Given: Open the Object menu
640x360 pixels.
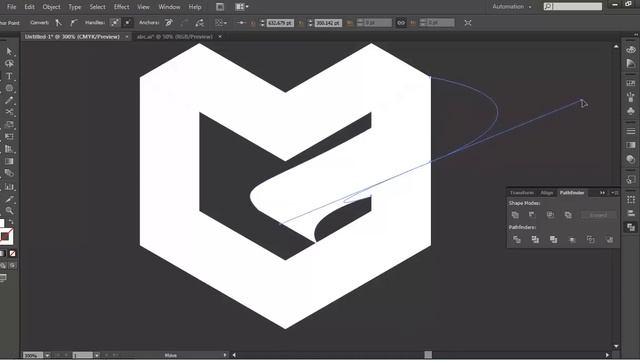Looking at the screenshot, I should pos(51,7).
